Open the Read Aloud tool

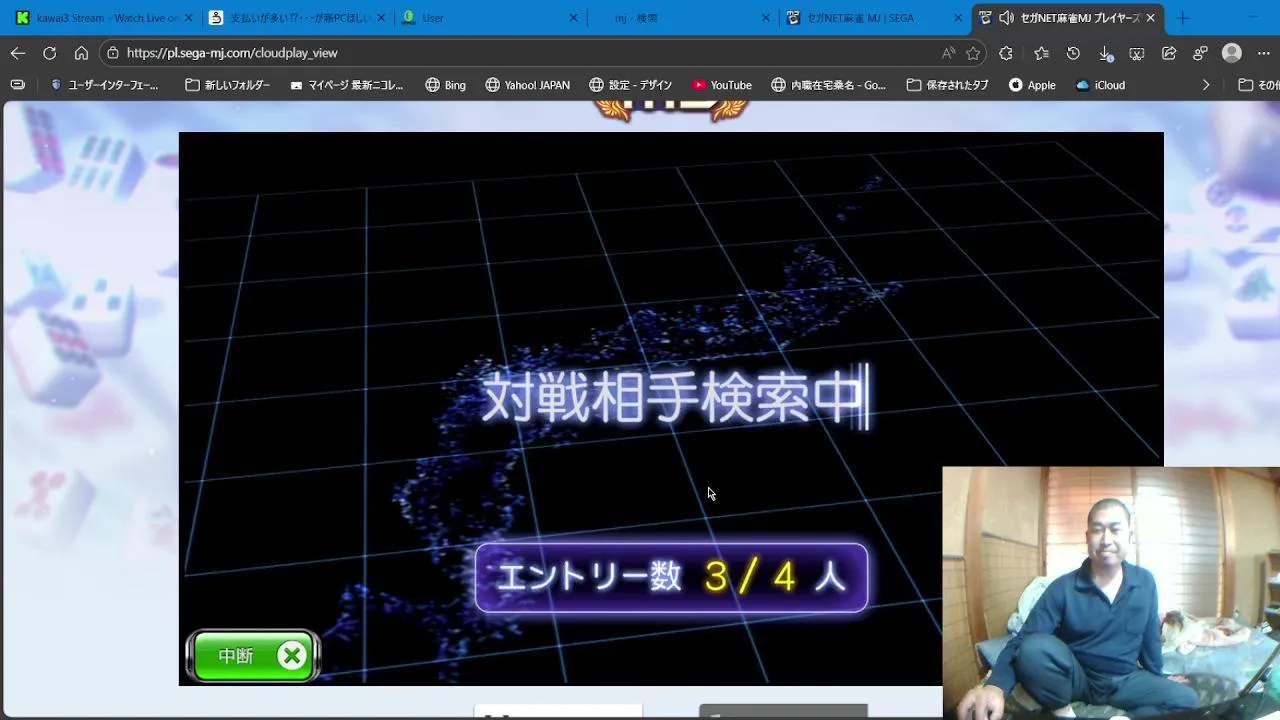click(948, 53)
